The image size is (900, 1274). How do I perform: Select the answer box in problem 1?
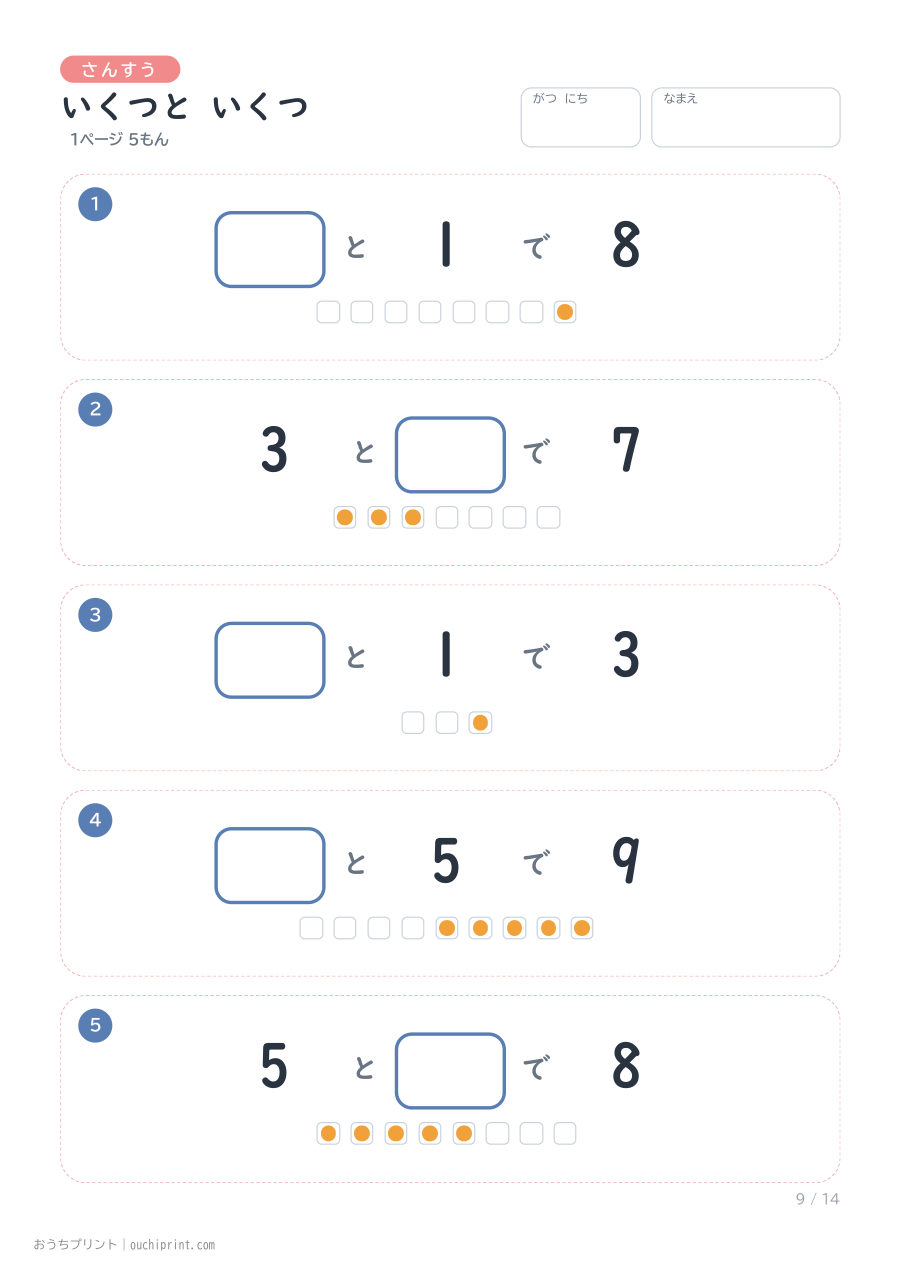tap(270, 249)
